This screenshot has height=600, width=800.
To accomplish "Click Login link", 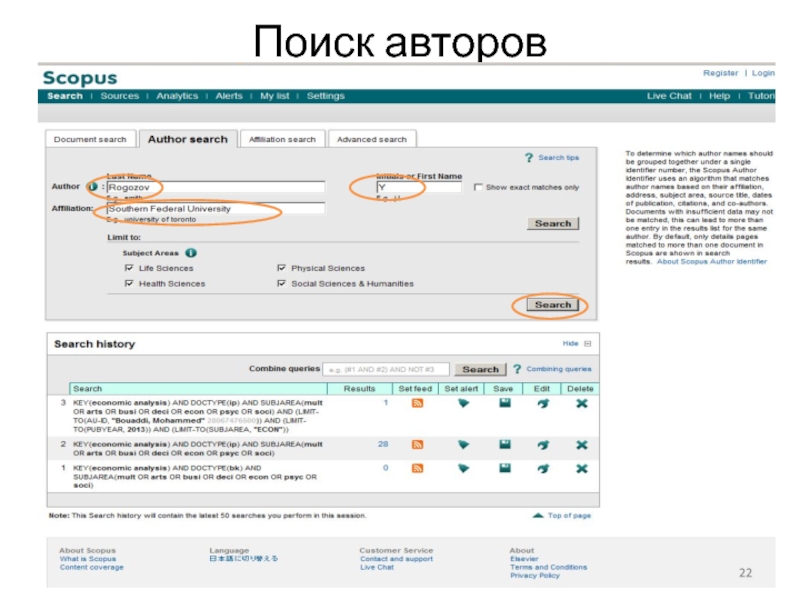I will [x=763, y=73].
